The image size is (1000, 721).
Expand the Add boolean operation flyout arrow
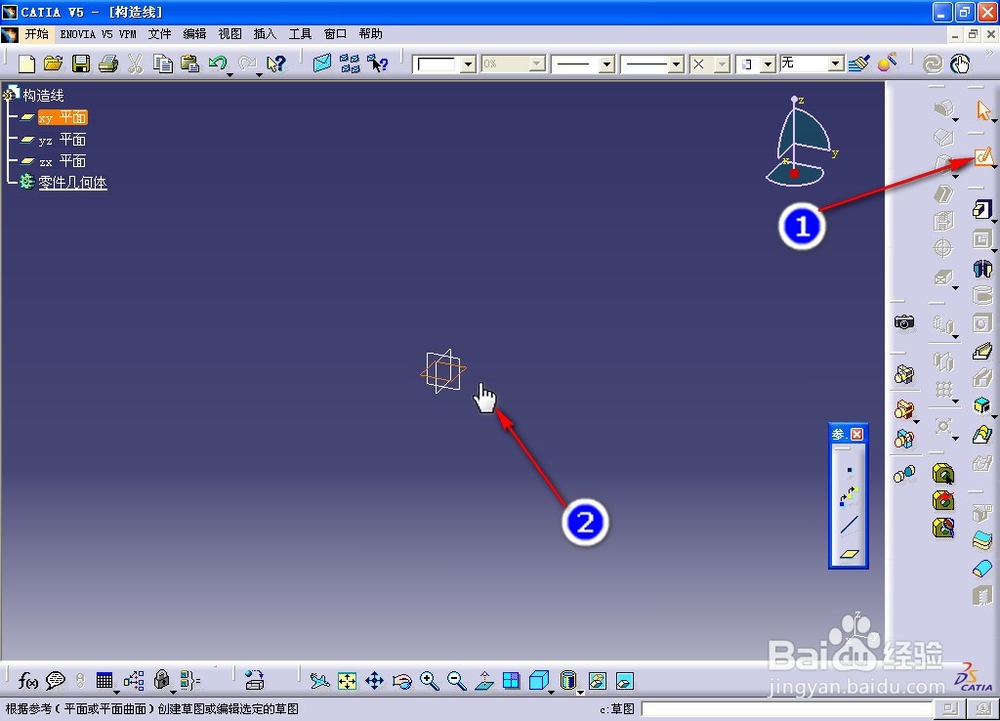pyautogui.click(x=916, y=421)
